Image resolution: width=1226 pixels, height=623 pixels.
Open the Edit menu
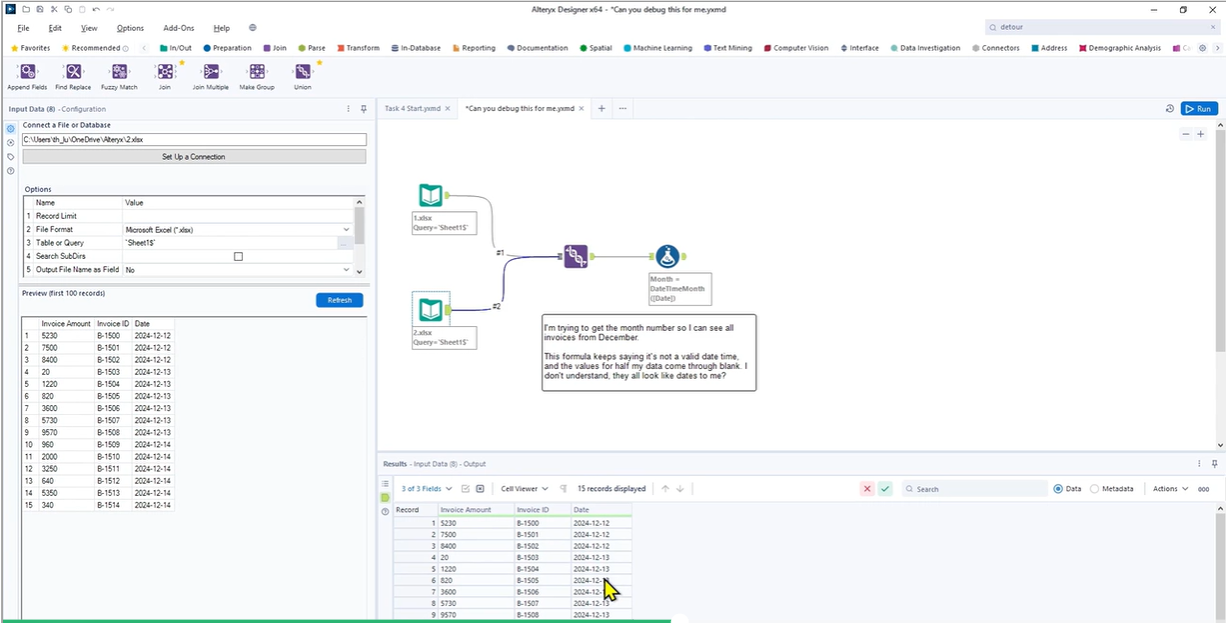click(55, 28)
